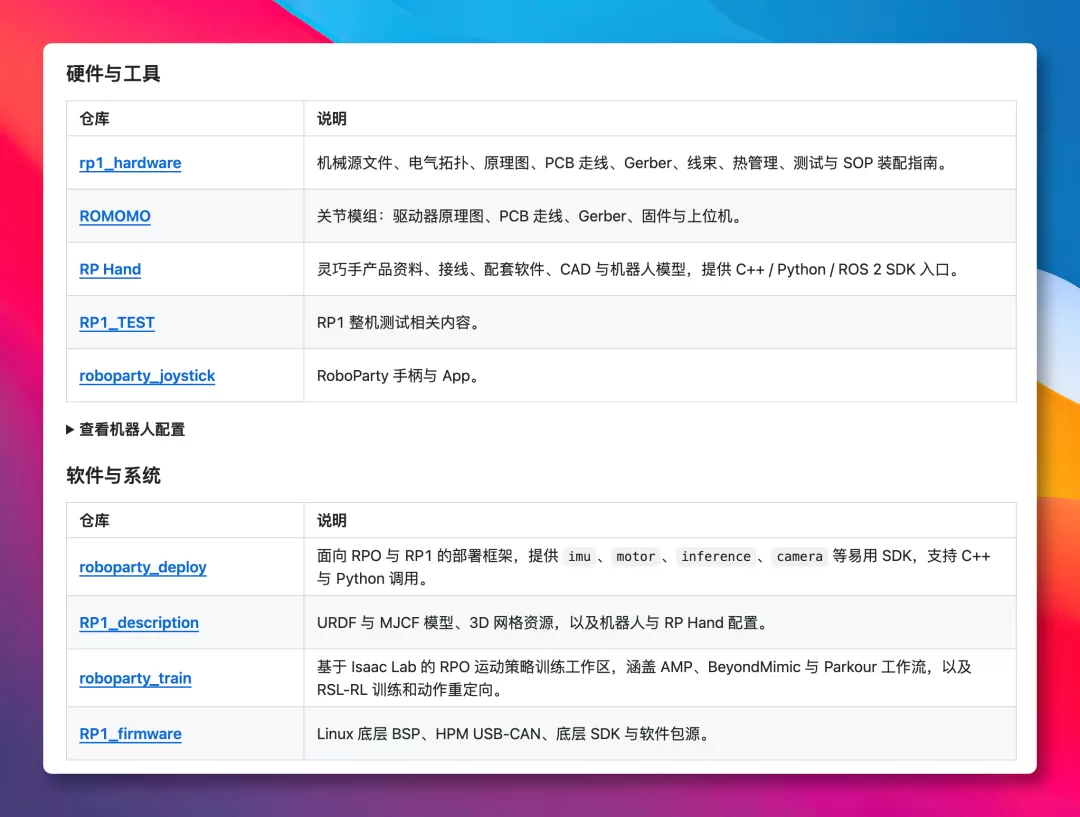The height and width of the screenshot is (817, 1080).
Task: Open the roboparty_train repository link
Action: [135, 679]
